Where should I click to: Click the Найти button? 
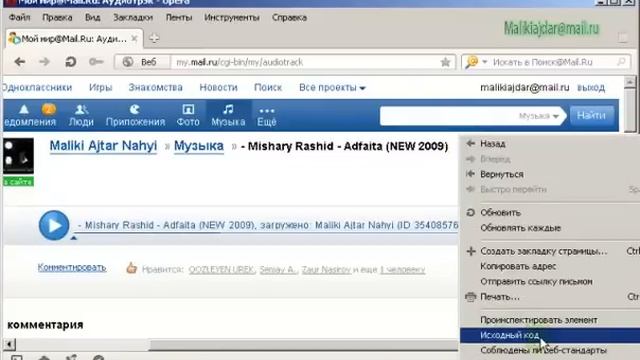pyautogui.click(x=591, y=116)
